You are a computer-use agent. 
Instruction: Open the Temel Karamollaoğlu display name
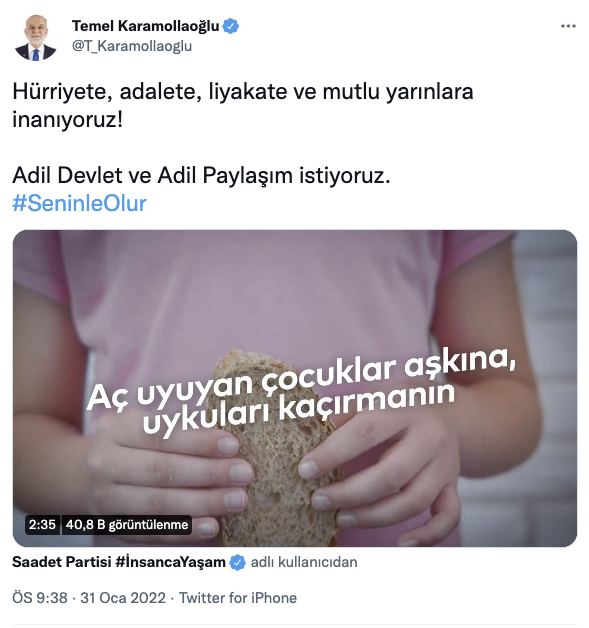tap(146, 26)
